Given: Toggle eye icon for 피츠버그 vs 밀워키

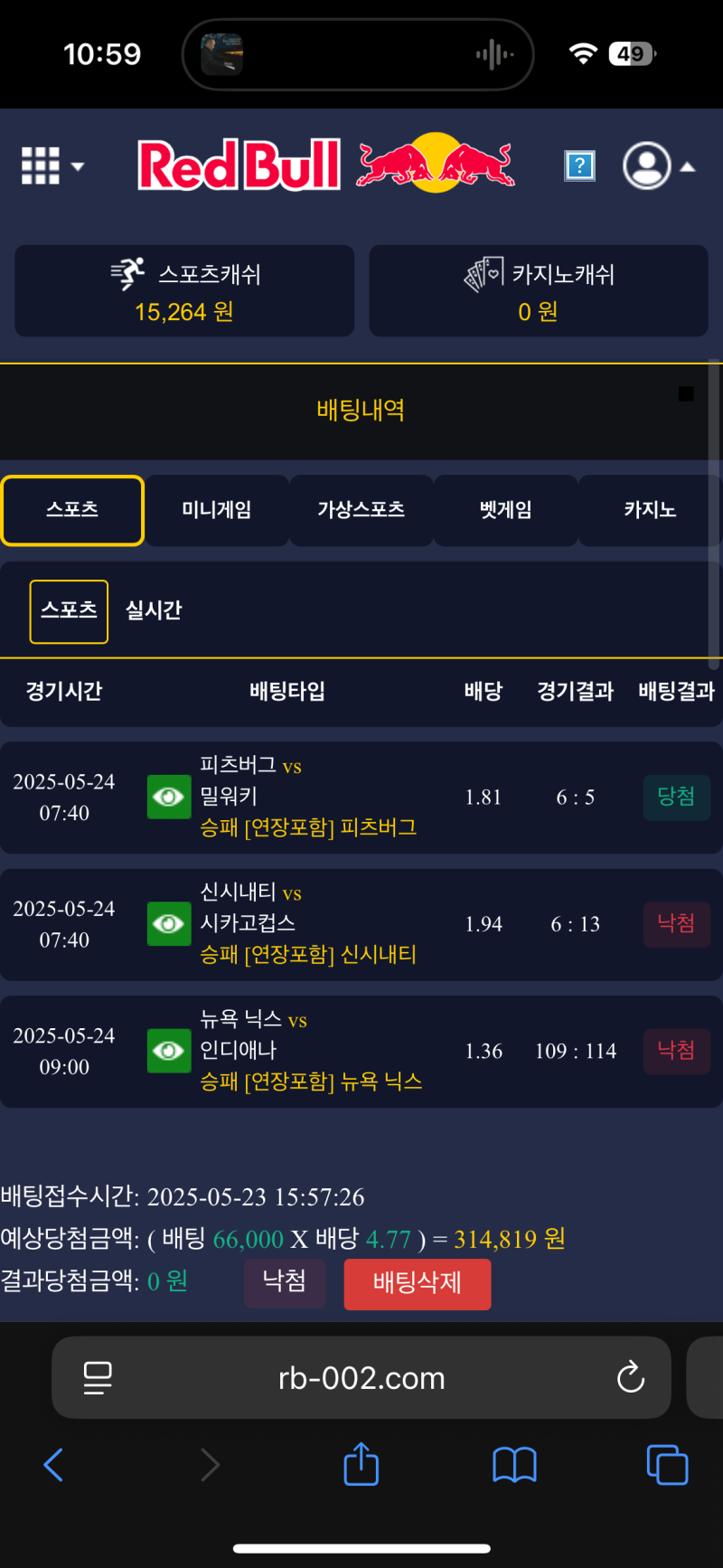Looking at the screenshot, I should tap(169, 797).
